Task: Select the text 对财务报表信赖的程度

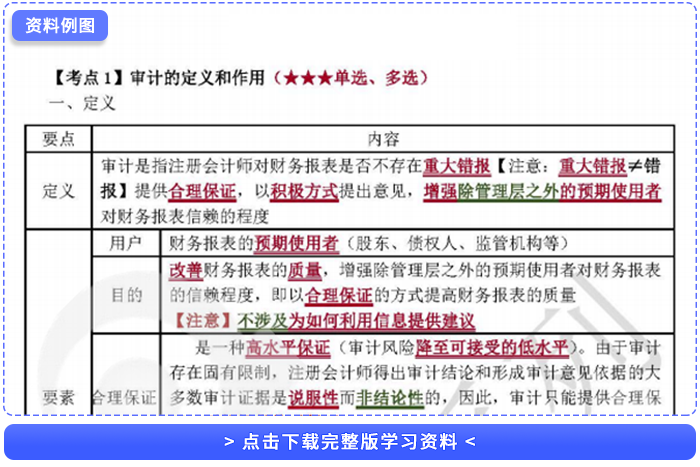Action: click(185, 217)
